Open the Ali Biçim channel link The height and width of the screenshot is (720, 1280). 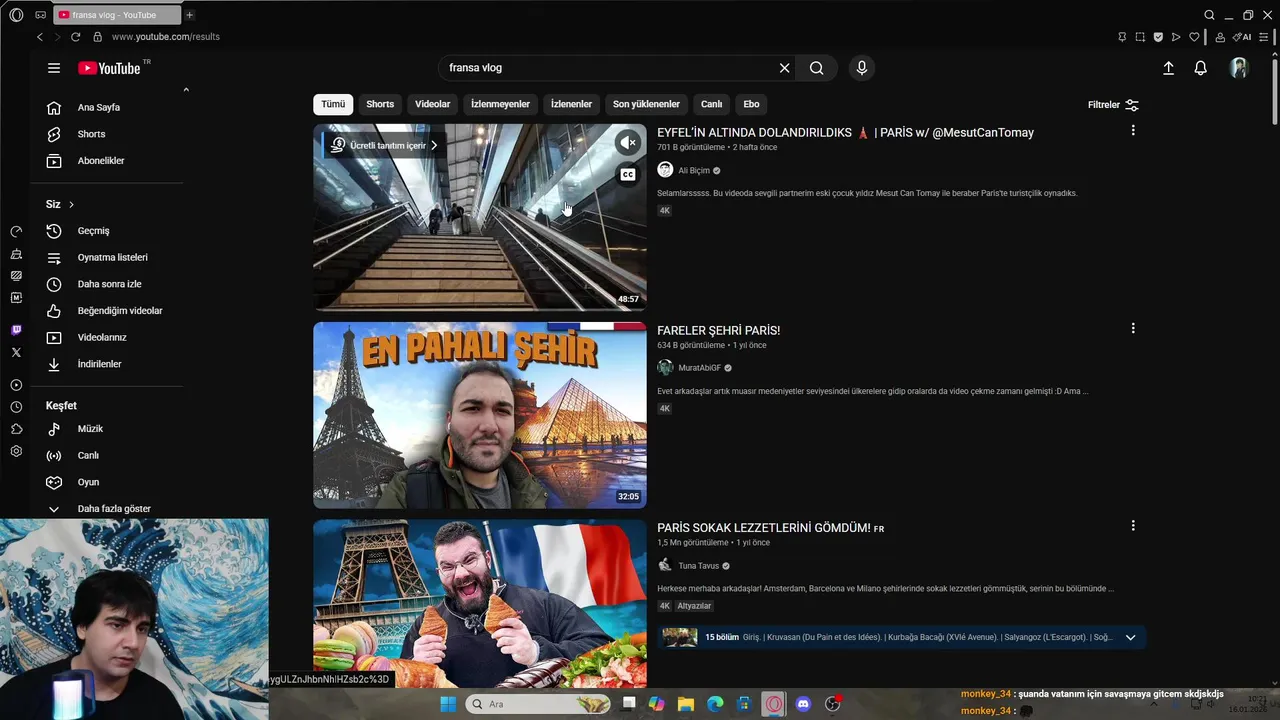click(x=693, y=170)
